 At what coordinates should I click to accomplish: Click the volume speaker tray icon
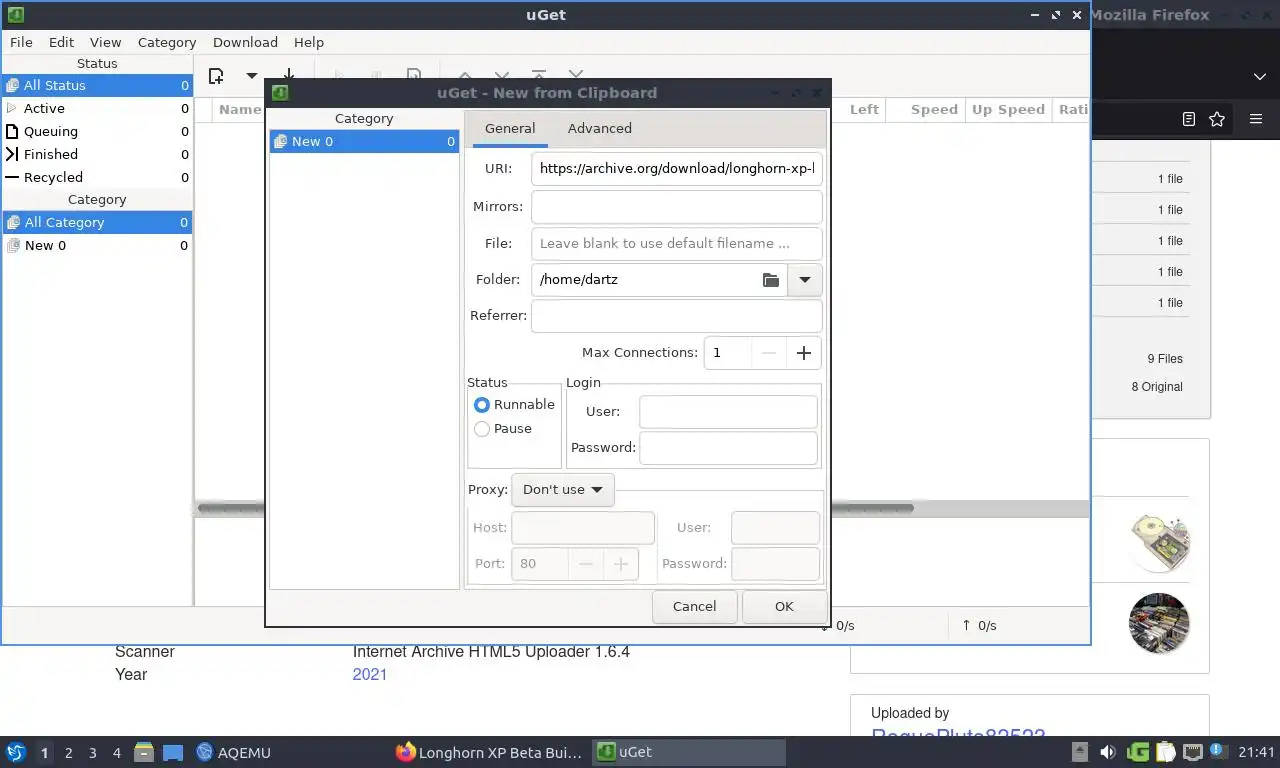(1108, 752)
